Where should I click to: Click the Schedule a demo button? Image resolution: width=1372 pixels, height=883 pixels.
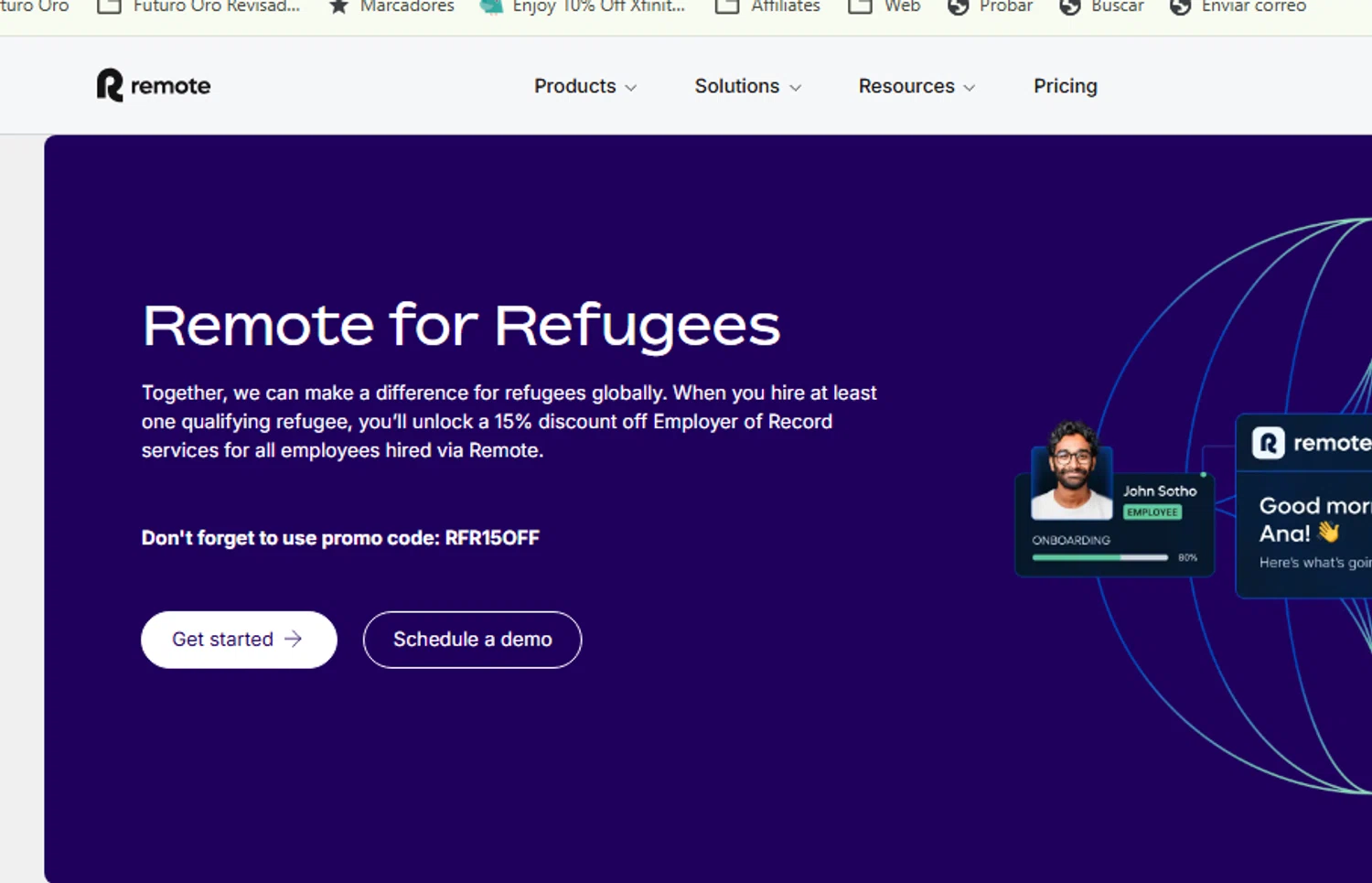point(472,640)
